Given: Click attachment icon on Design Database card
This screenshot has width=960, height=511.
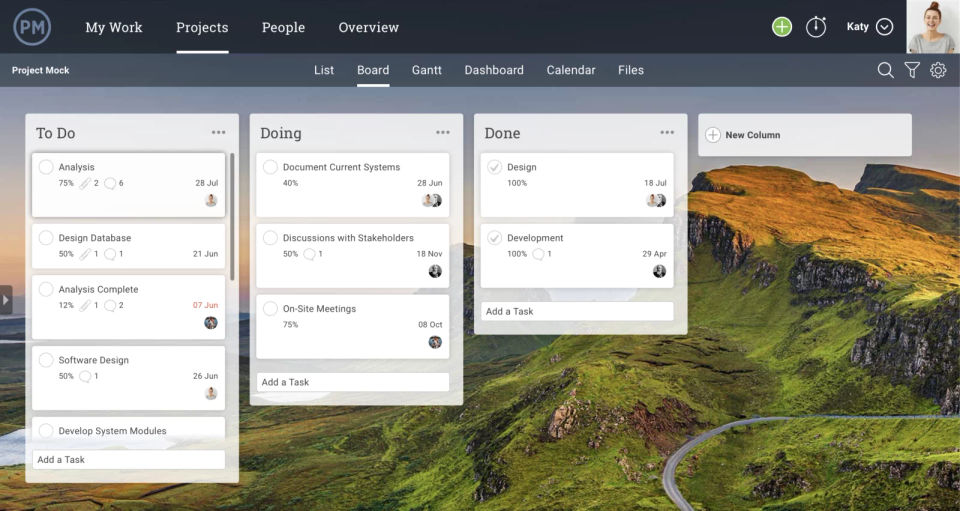Looking at the screenshot, I should [x=84, y=254].
